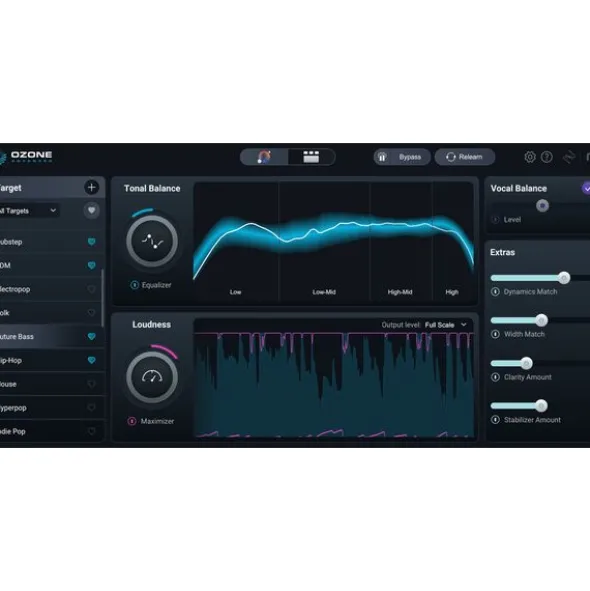Screen dimensions: 590x591
Task: Unfavorite the EDM target heart
Action: (x=92, y=265)
